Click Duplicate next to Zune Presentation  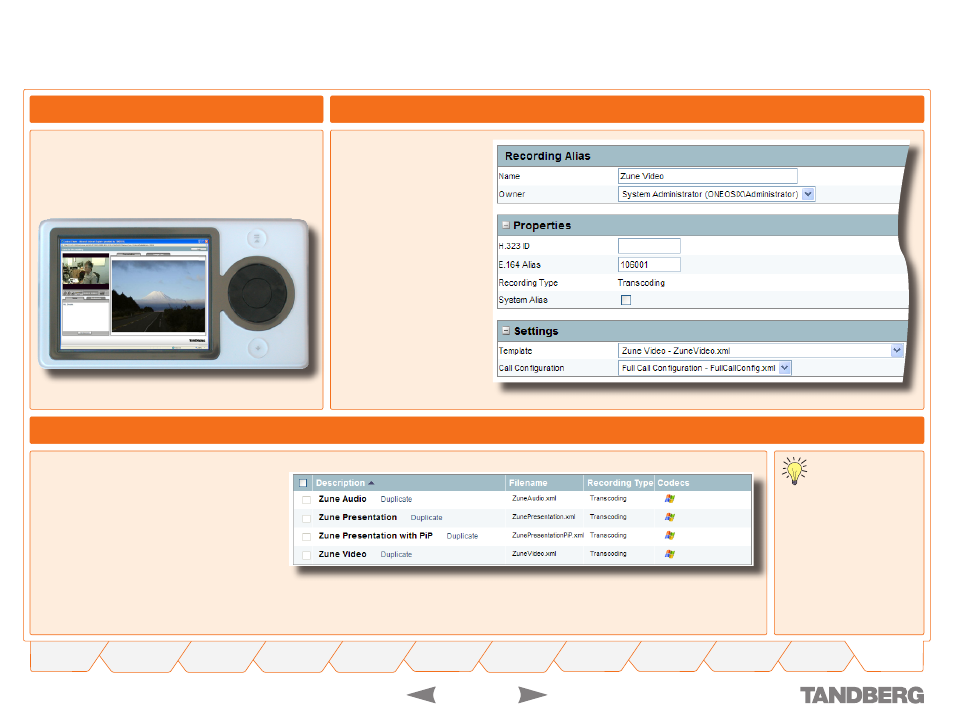[x=427, y=517]
